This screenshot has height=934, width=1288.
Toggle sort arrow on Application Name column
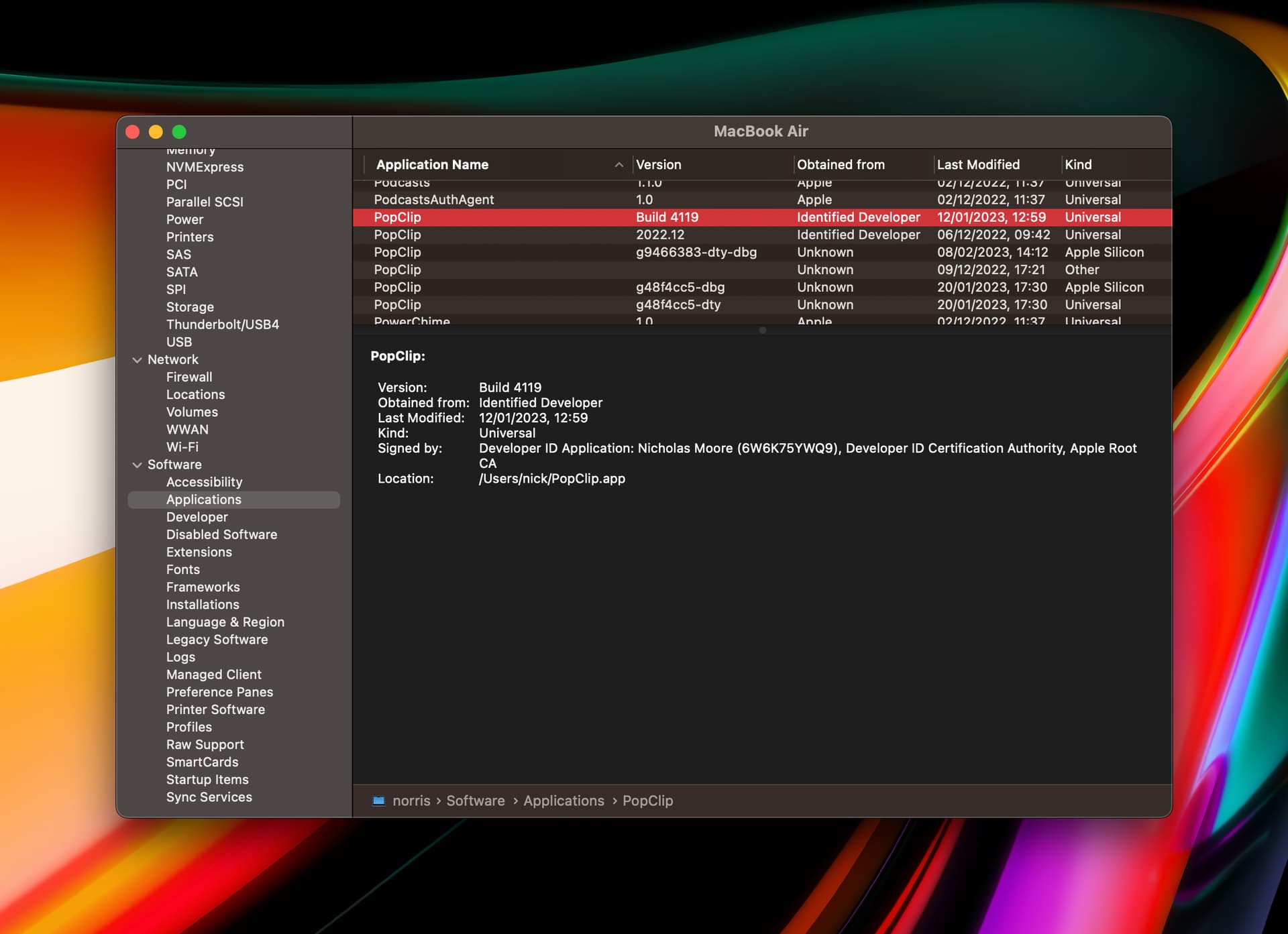[619, 165]
